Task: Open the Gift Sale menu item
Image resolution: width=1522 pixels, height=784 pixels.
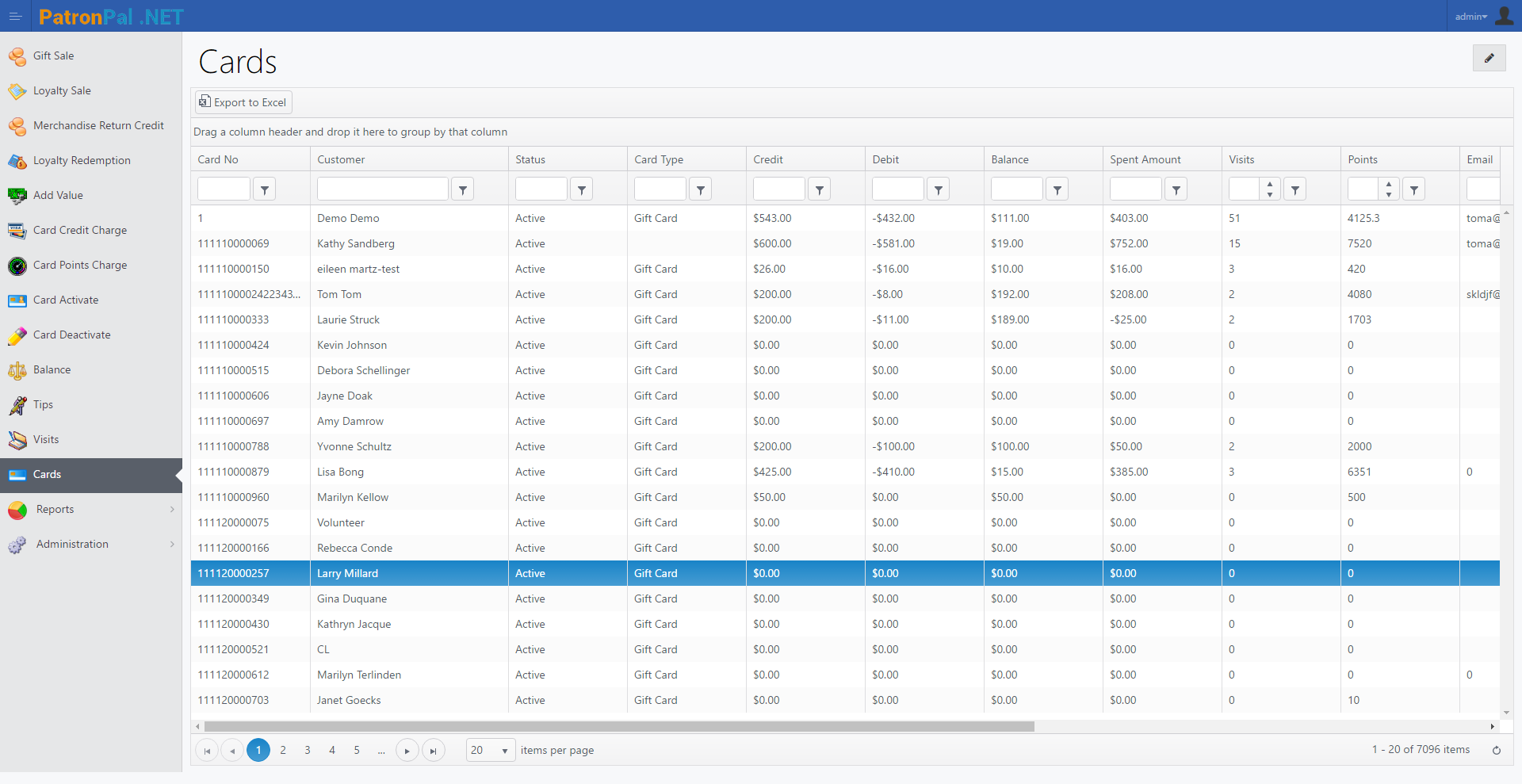Action: pos(91,56)
